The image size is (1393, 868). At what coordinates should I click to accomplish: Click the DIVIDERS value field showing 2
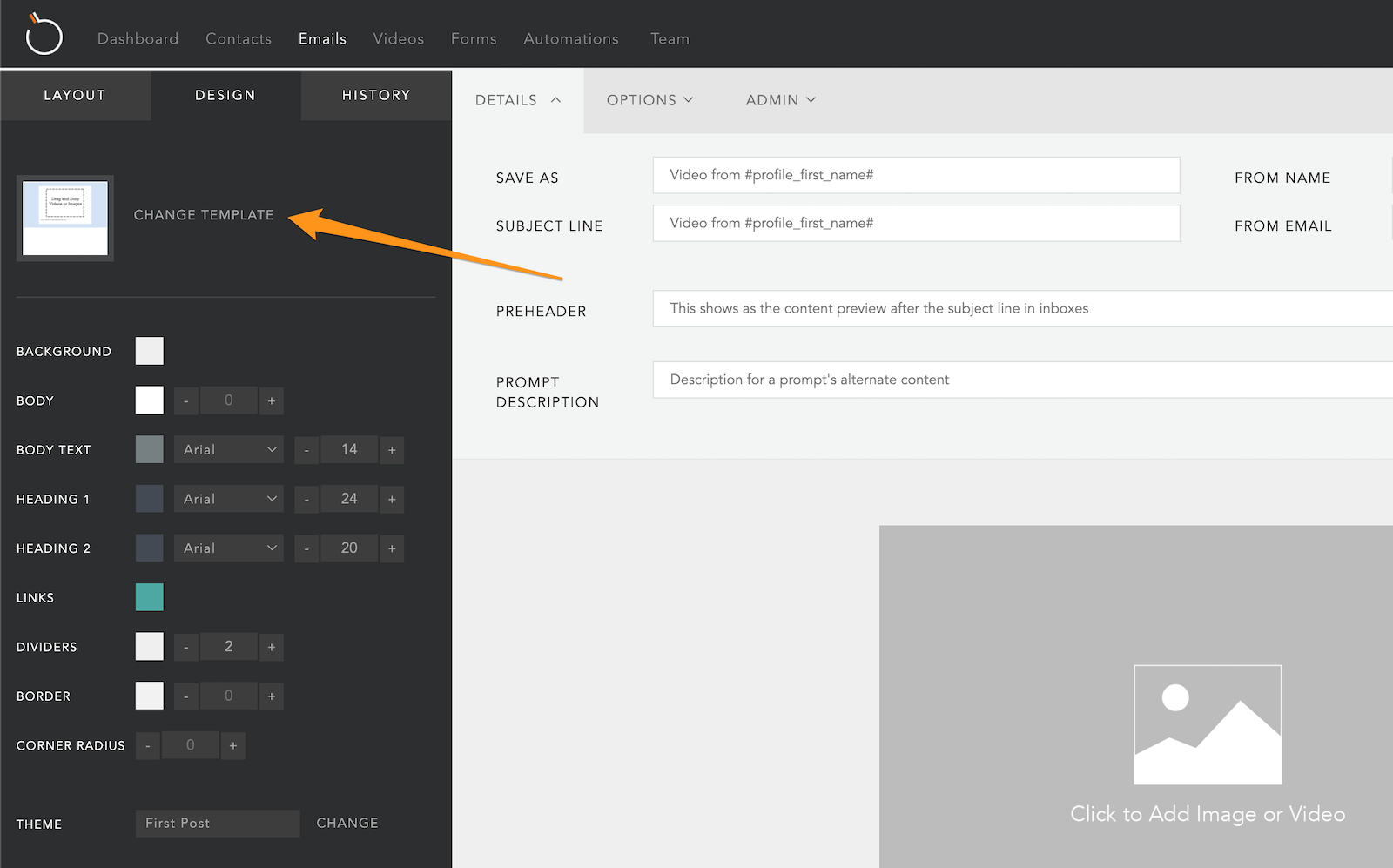[x=229, y=646]
